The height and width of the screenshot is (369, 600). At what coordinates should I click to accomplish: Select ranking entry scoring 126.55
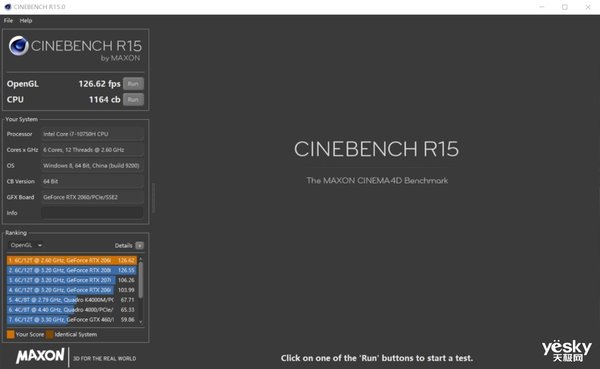click(72, 270)
